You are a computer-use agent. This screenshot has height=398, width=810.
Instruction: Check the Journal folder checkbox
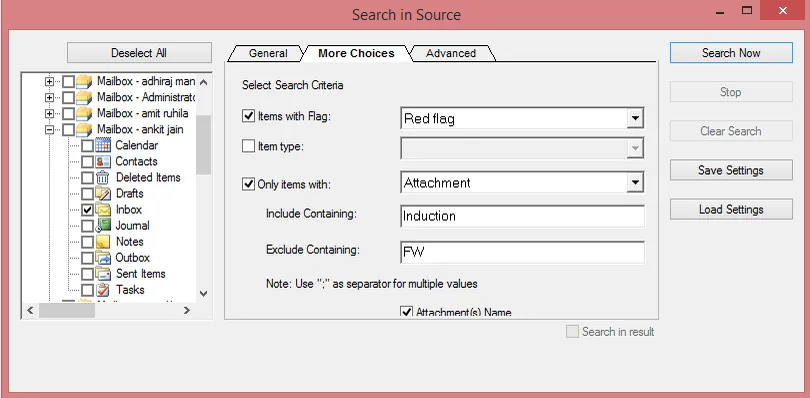tap(87, 226)
